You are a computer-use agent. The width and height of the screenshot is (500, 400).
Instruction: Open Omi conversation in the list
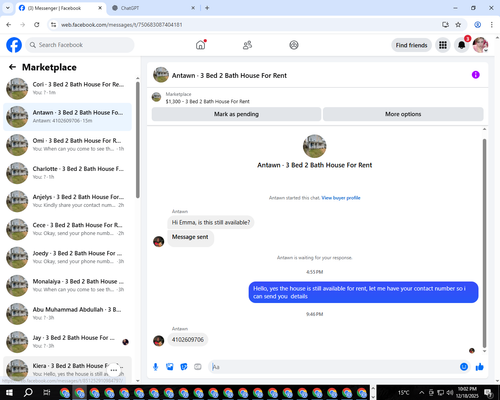click(67, 145)
